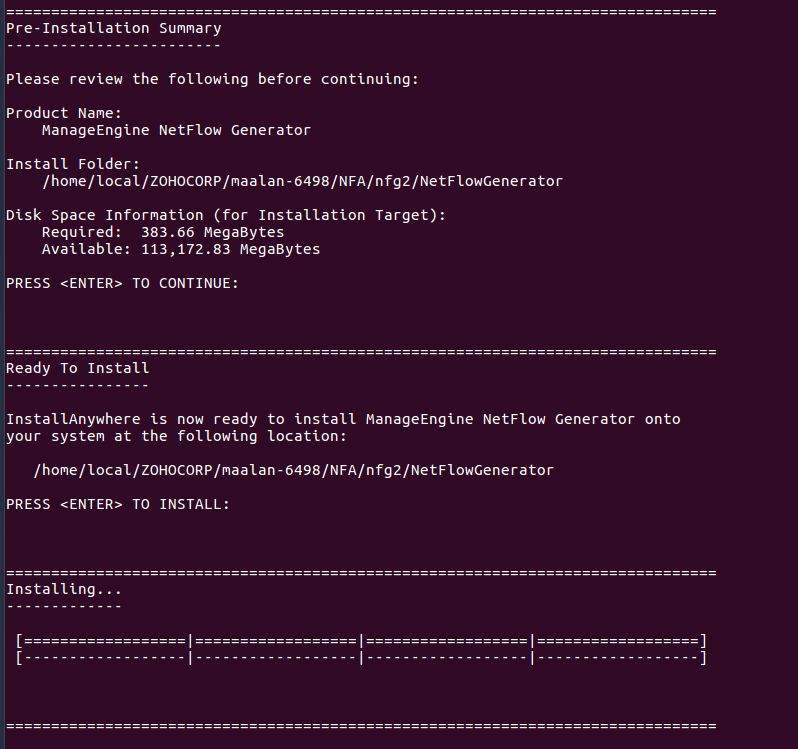Screen dimensions: 798x749
Task: Click the PRESS ENTER TO CONTINUE prompt
Action: (123, 283)
